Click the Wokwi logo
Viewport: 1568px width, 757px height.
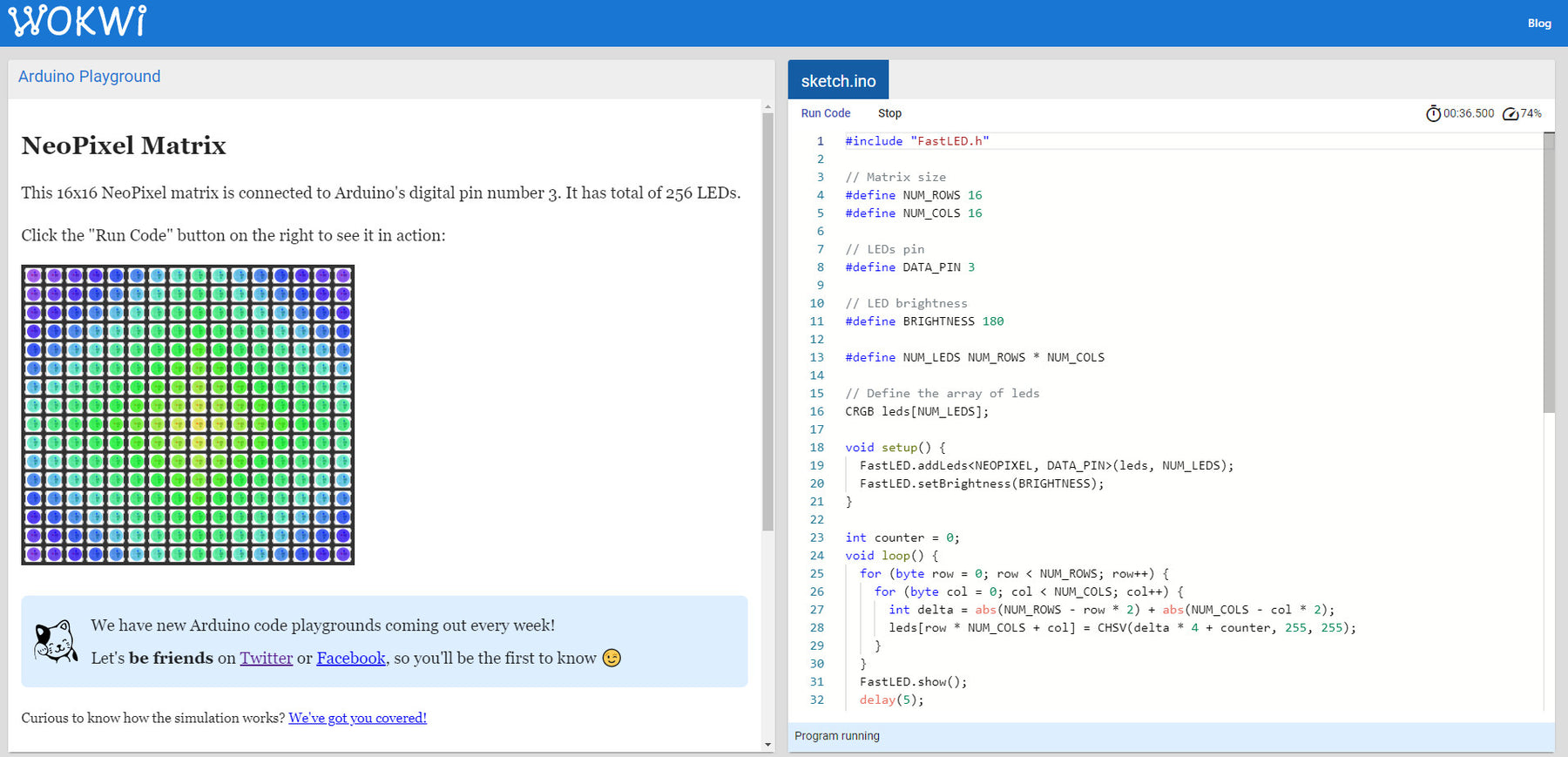point(78,21)
